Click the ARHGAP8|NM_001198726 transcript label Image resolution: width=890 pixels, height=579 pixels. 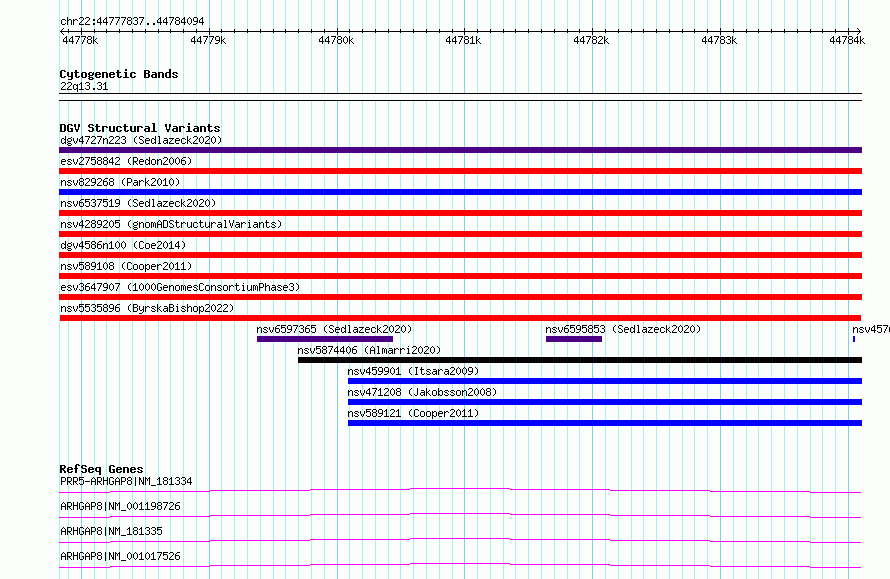coord(120,506)
